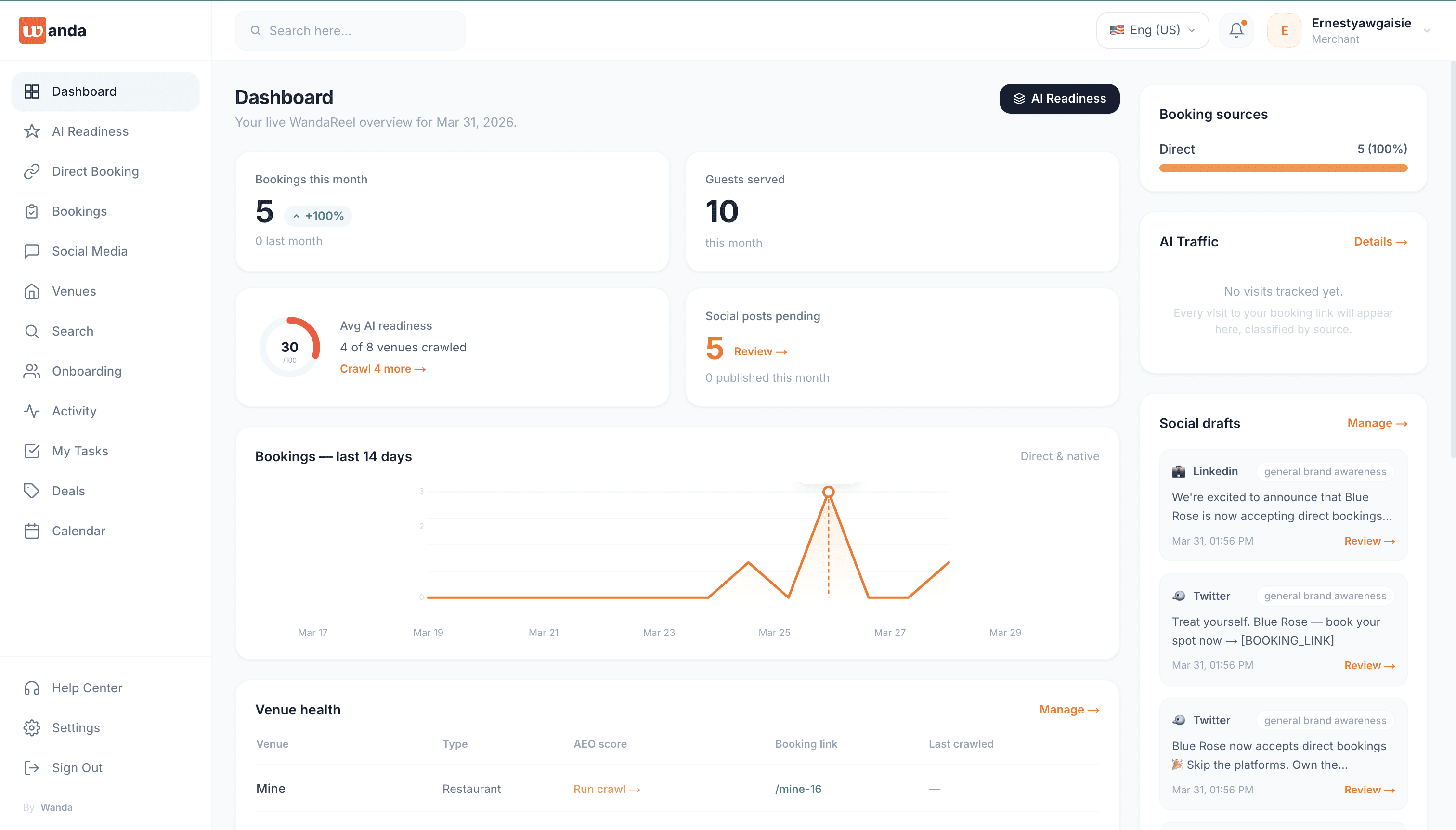Select the Venues menu item
Screen dimensions: 1456x830
74,291
